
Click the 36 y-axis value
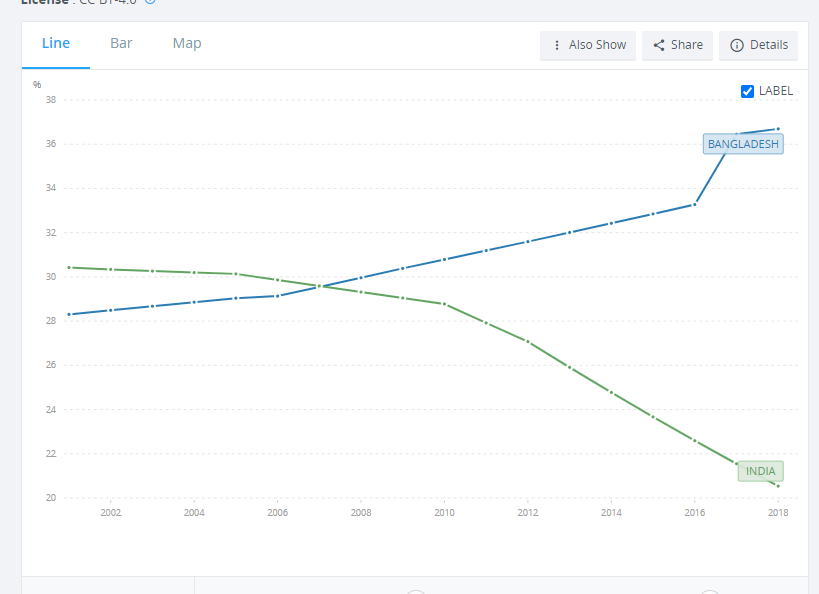[51, 144]
